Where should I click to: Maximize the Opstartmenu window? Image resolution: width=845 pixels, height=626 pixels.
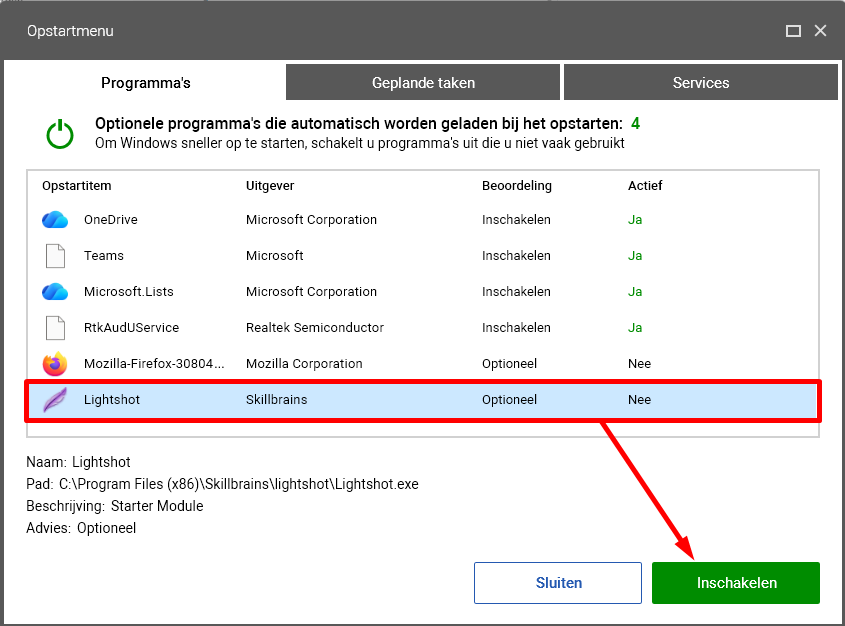click(793, 31)
